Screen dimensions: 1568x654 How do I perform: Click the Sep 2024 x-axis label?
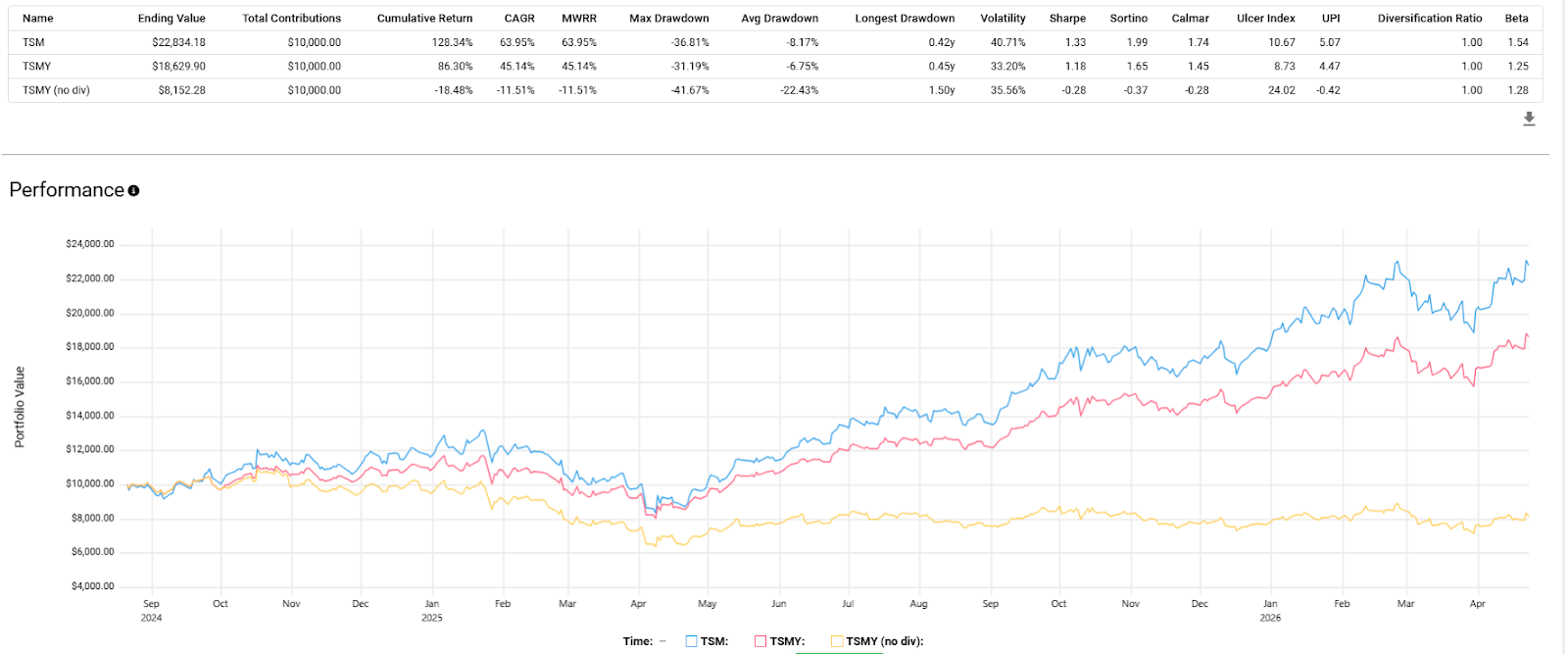(151, 611)
